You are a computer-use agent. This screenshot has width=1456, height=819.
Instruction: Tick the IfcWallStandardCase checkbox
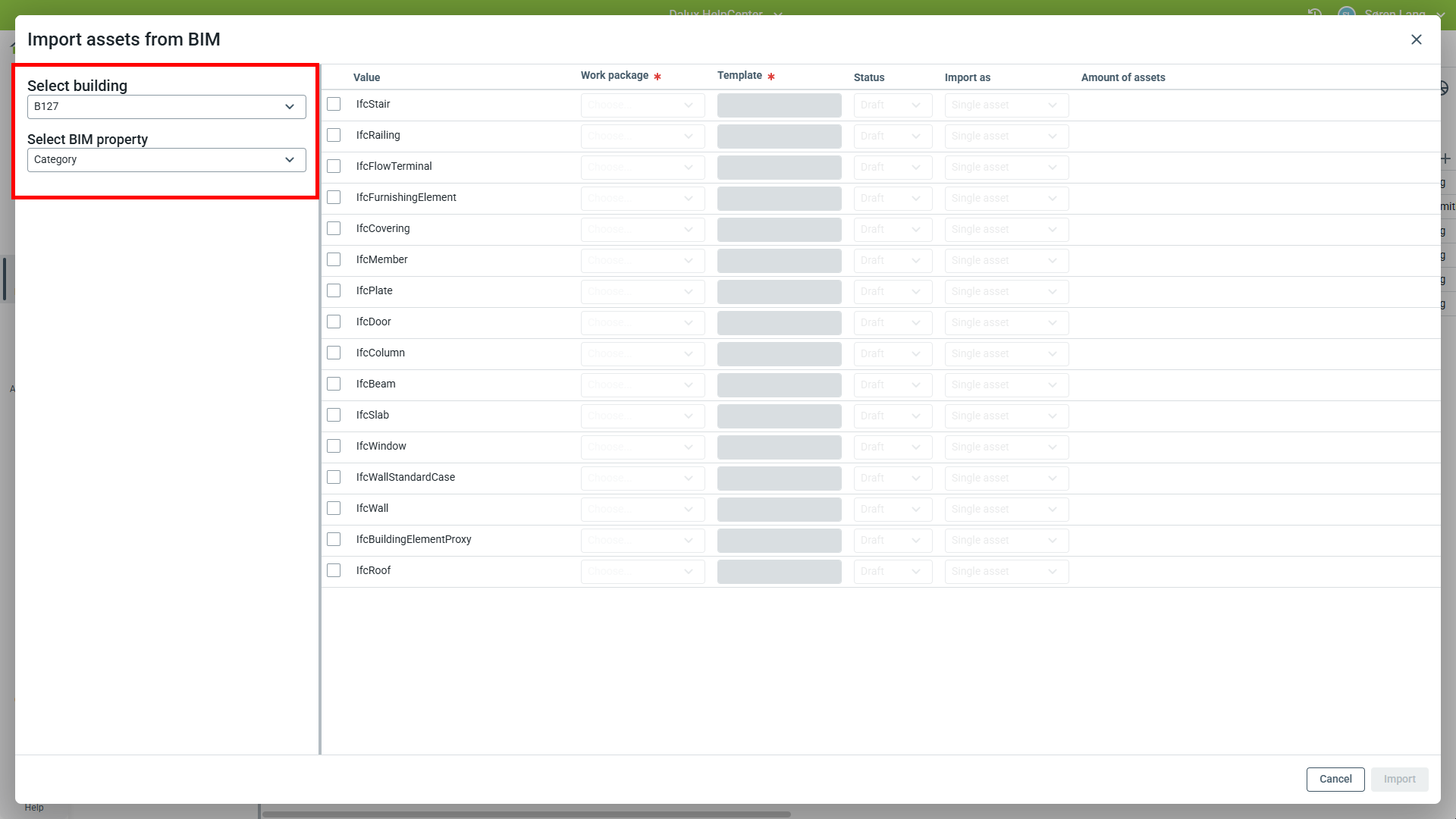tap(334, 477)
